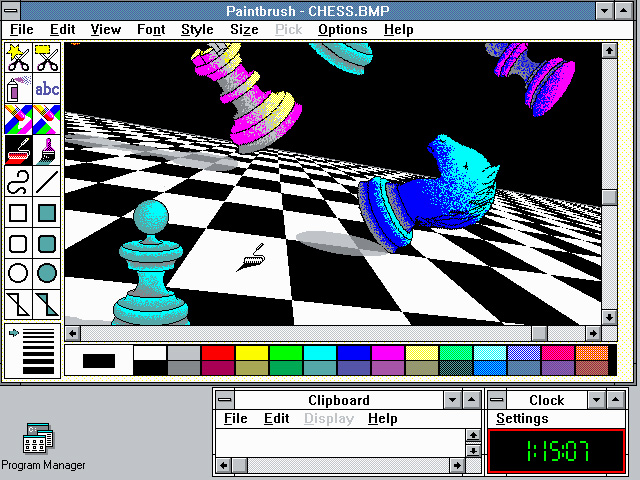This screenshot has width=640, height=480.
Task: Select the thickest line width
Action: [38, 371]
